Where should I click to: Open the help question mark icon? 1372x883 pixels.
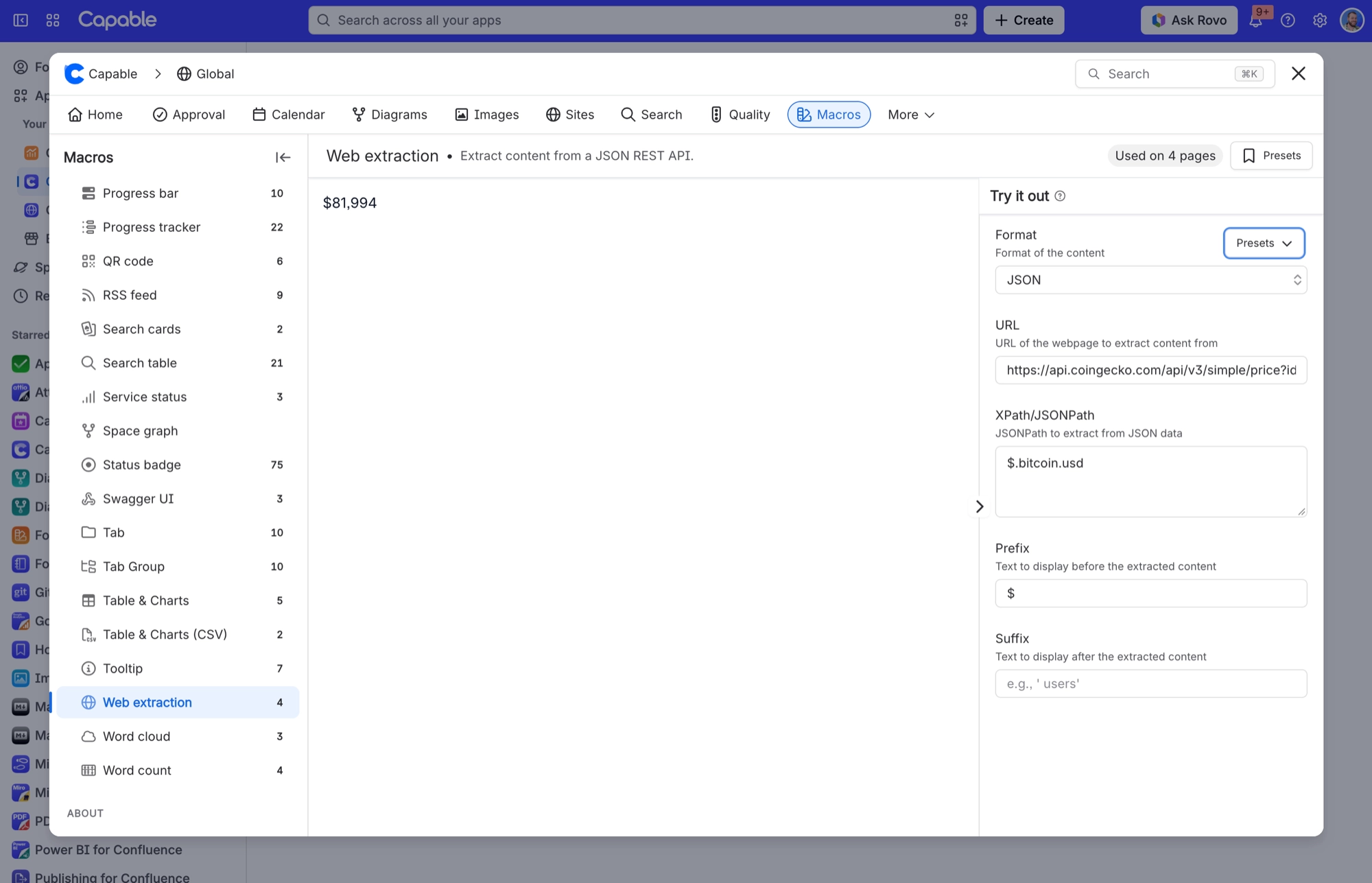coord(1288,21)
